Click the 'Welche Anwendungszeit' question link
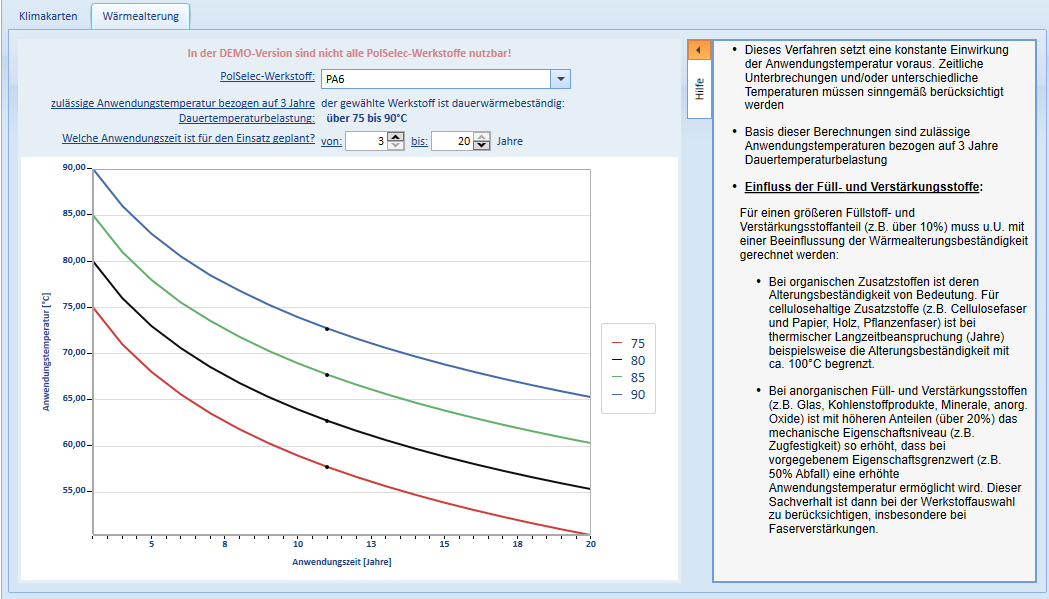This screenshot has width=1049, height=599. [189, 139]
